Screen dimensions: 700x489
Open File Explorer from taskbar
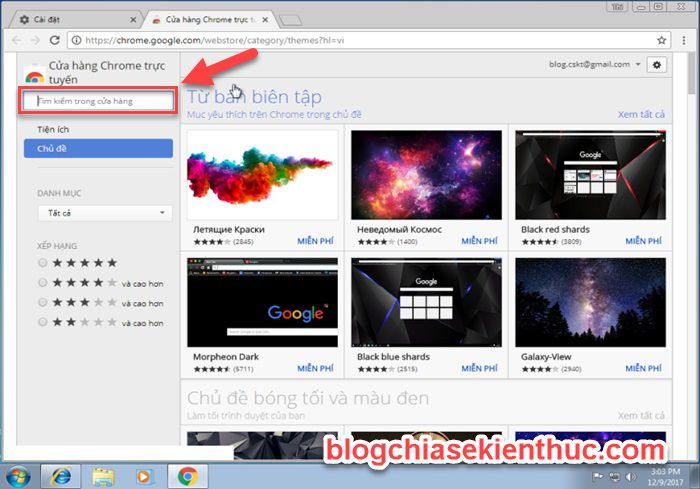pyautogui.click(x=103, y=476)
